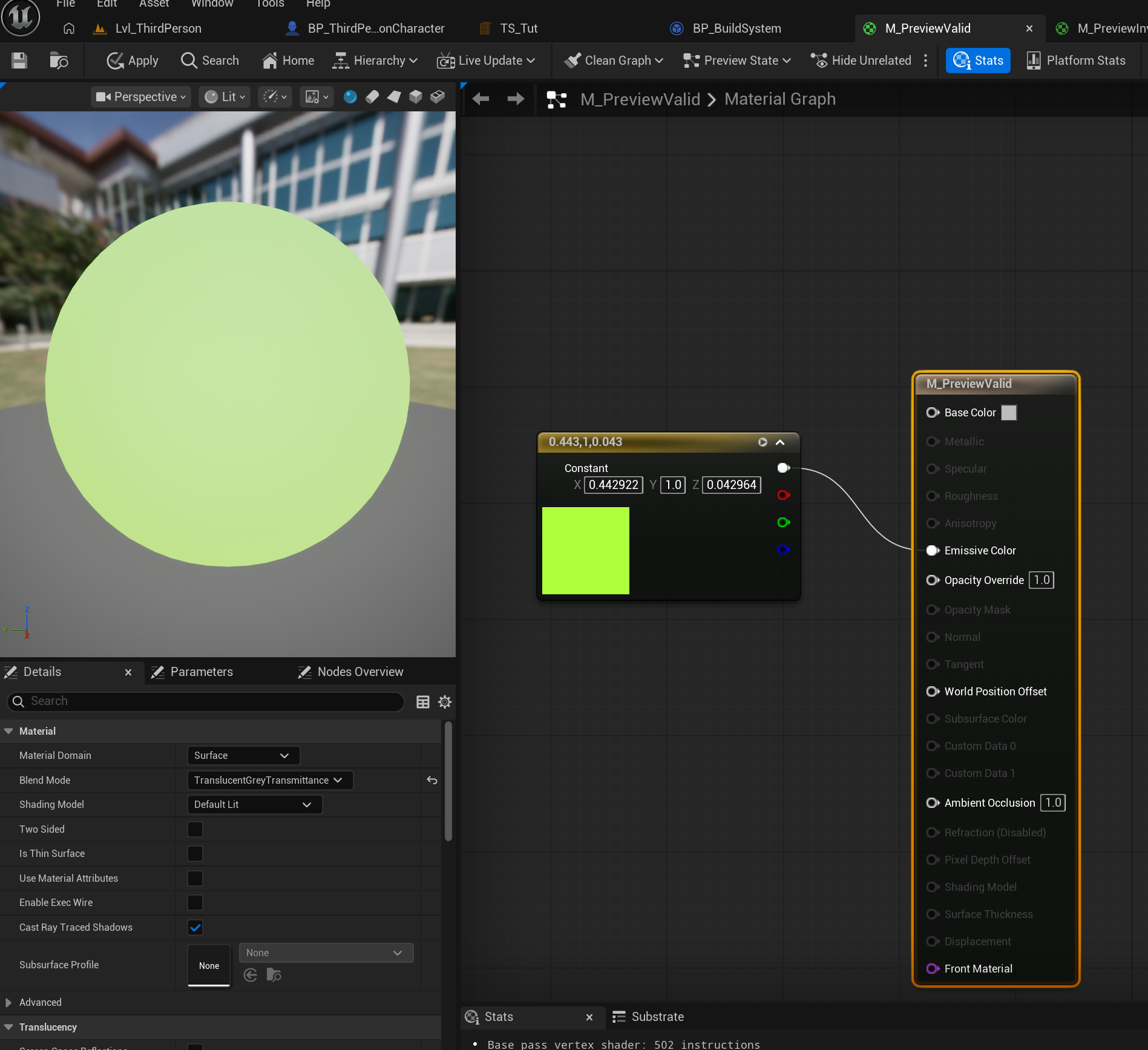Enable Use Material Attributes checkbox
Screen dimensions: 1148x1050
[195, 878]
